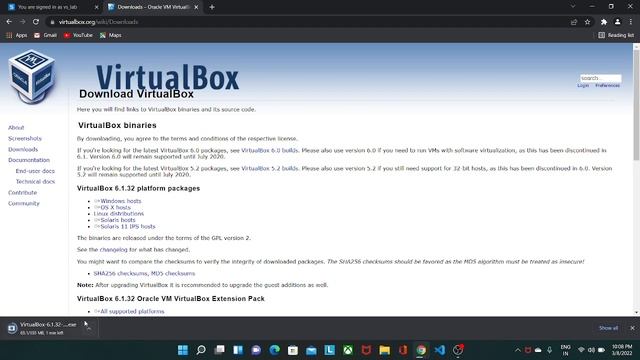This screenshot has width=640, height=360.
Task: Open the Chrome profile avatar icon
Action: coord(618,22)
